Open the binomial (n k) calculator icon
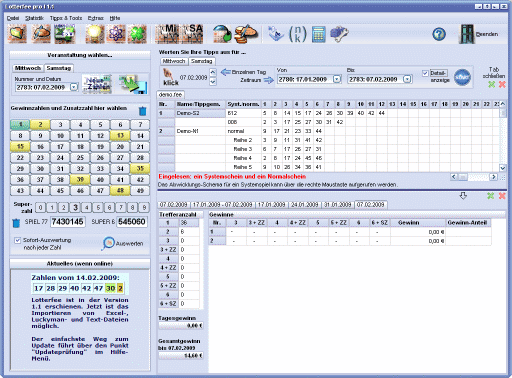The height and width of the screenshot is (378, 512). (297, 34)
